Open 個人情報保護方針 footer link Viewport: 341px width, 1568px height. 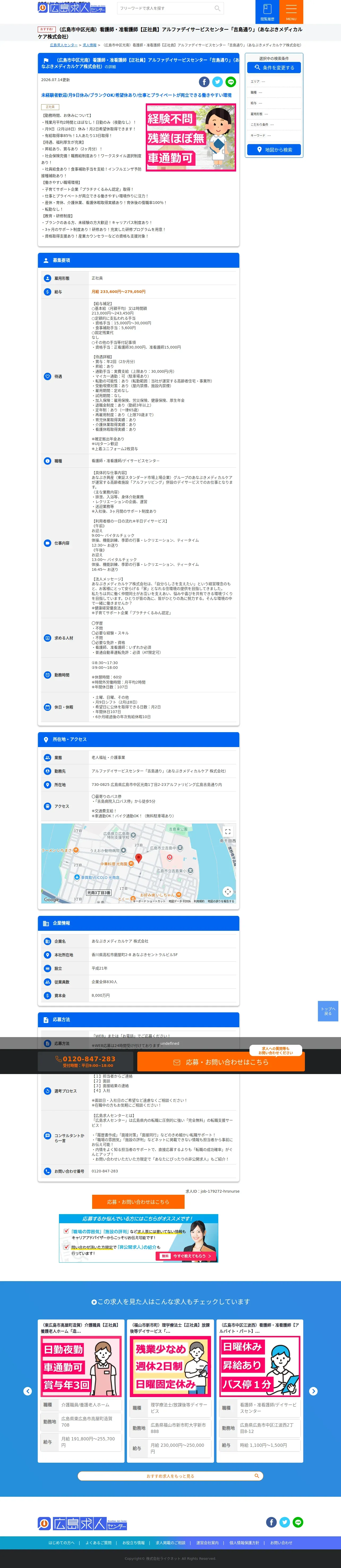pyautogui.click(x=244, y=1542)
